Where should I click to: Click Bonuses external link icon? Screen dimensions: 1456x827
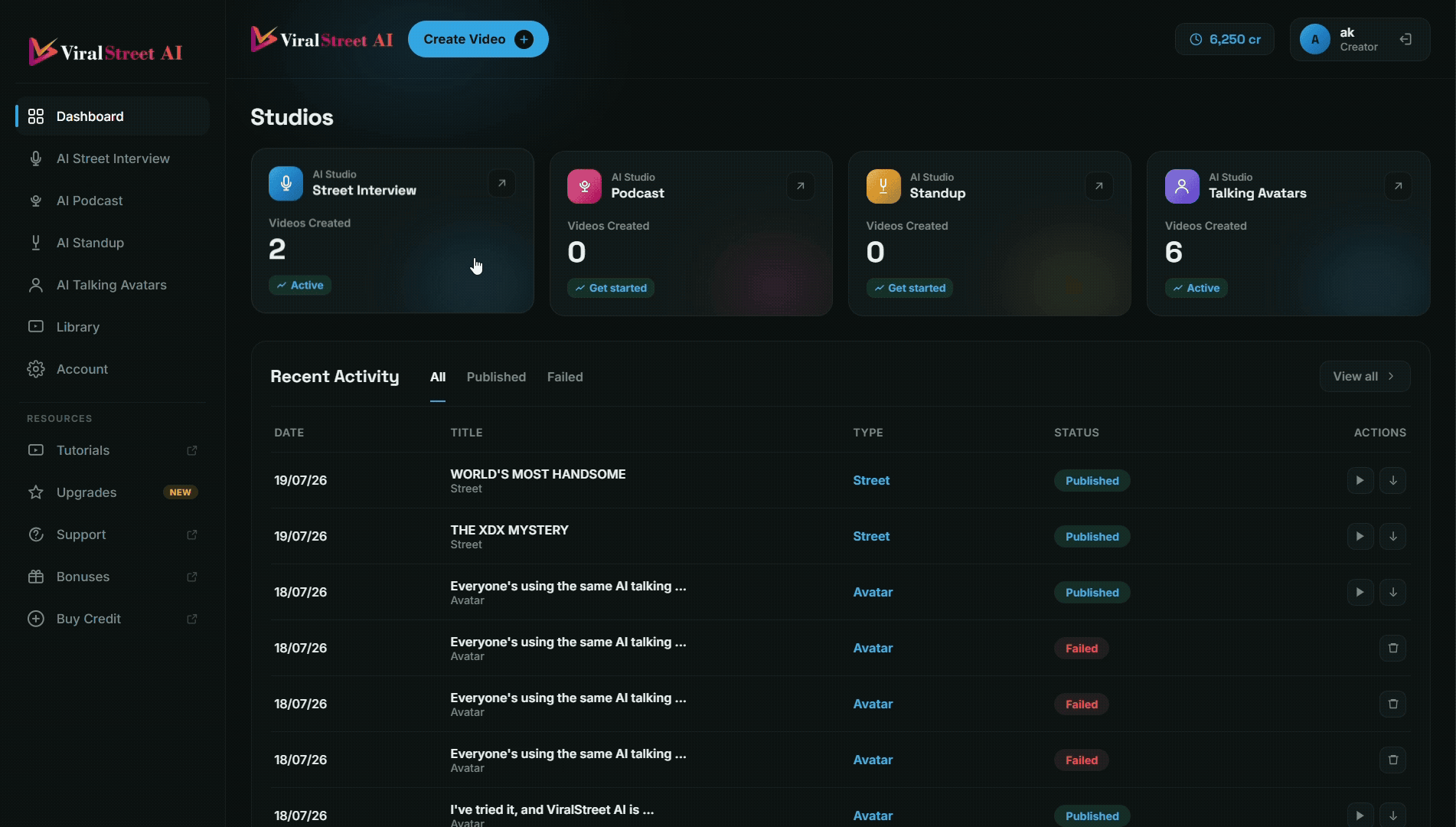coord(192,577)
